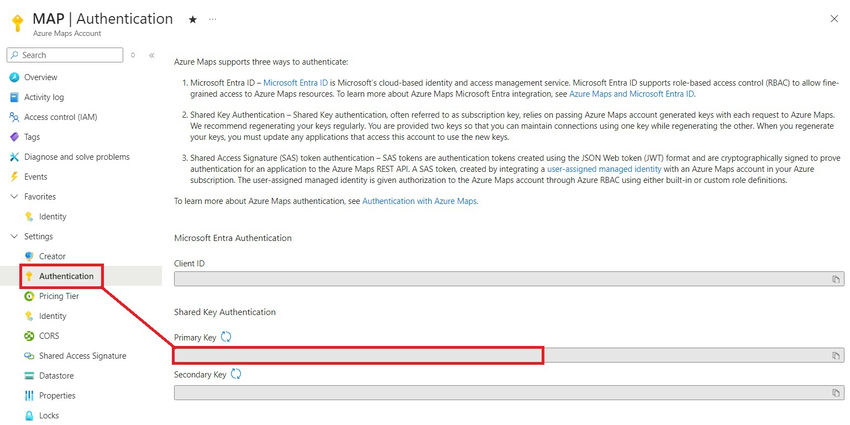850x425 pixels.
Task: Copy the Secondary Key value
Action: (x=836, y=393)
